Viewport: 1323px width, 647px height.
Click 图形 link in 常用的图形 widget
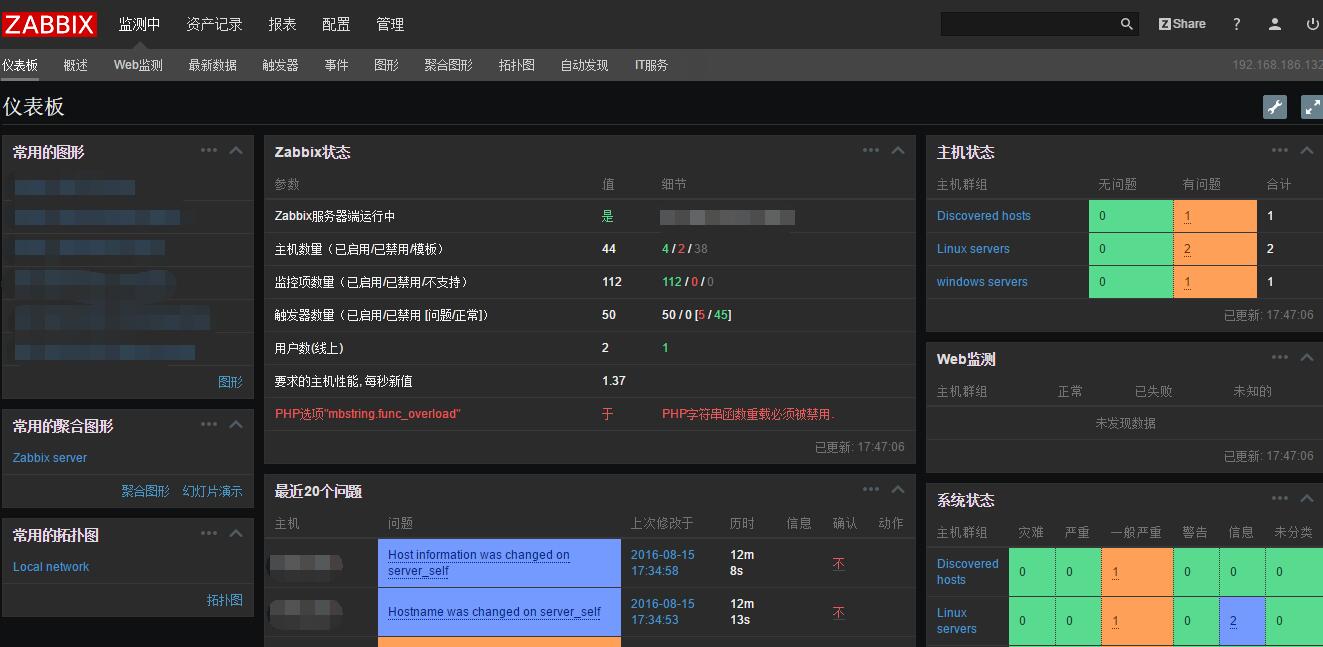(x=230, y=382)
